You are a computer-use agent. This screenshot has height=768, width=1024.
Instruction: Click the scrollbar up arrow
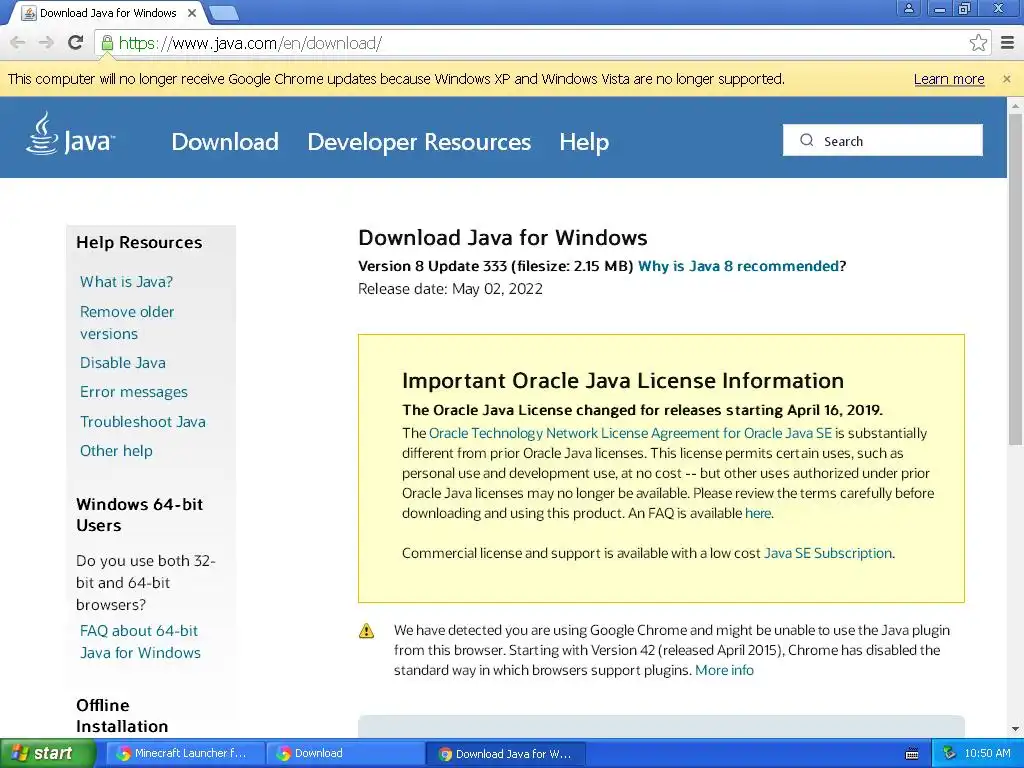point(1015,104)
